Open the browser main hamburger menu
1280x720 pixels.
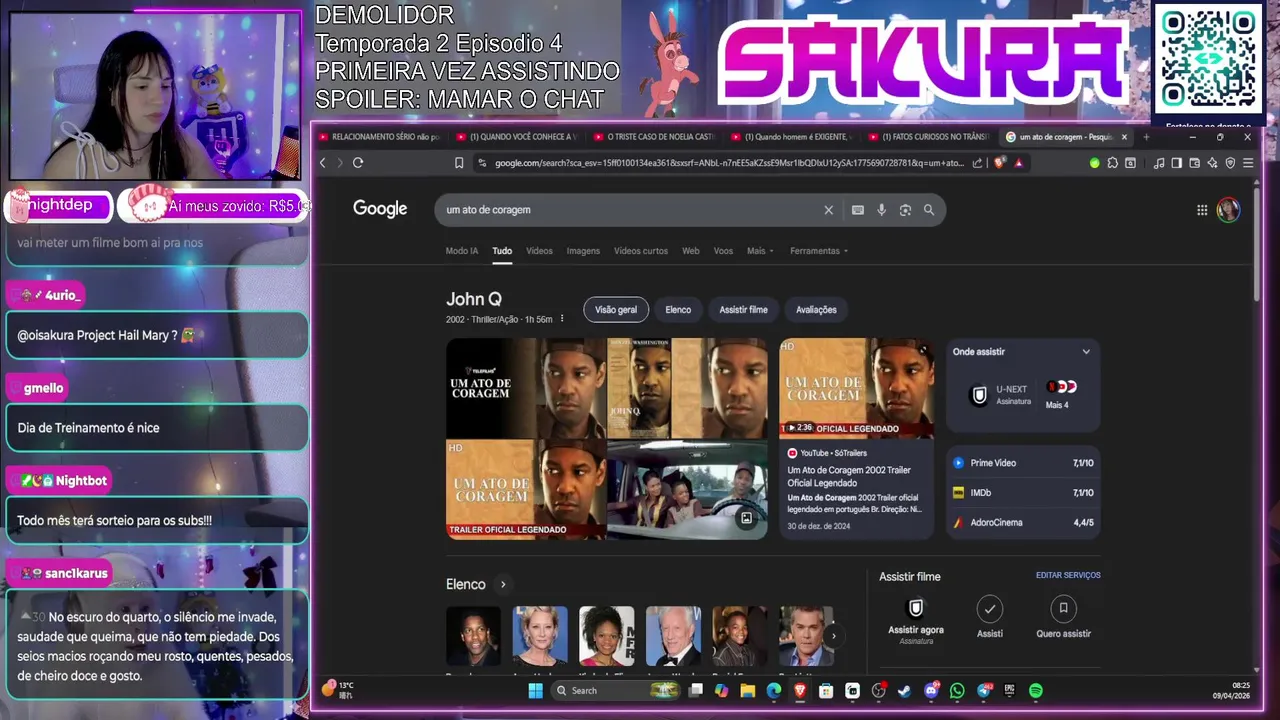1246,163
